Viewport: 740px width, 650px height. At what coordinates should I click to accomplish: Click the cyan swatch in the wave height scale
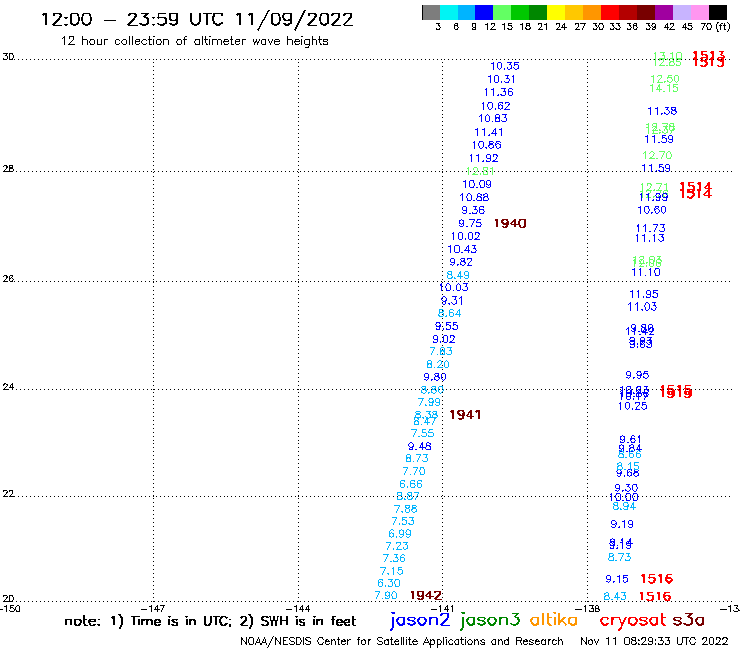pos(449,13)
